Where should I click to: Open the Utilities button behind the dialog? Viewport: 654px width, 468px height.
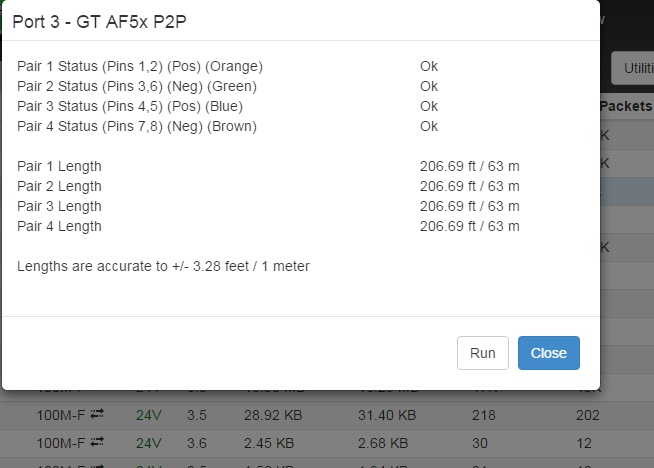pyautogui.click(x=634, y=68)
